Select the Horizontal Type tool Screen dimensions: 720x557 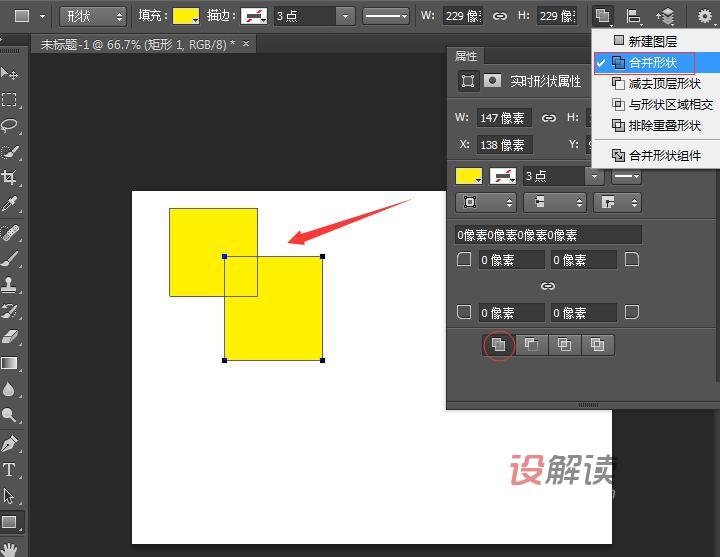pos(10,470)
